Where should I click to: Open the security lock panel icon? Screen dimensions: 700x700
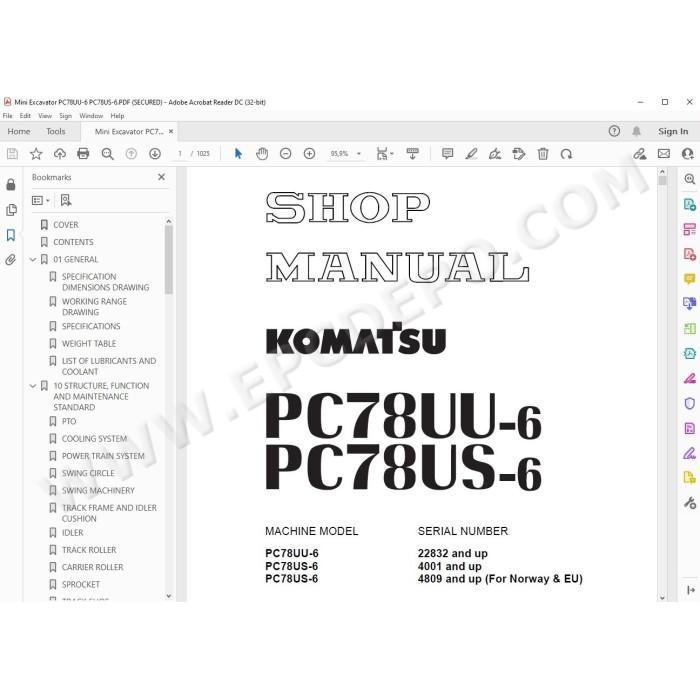pos(11,184)
